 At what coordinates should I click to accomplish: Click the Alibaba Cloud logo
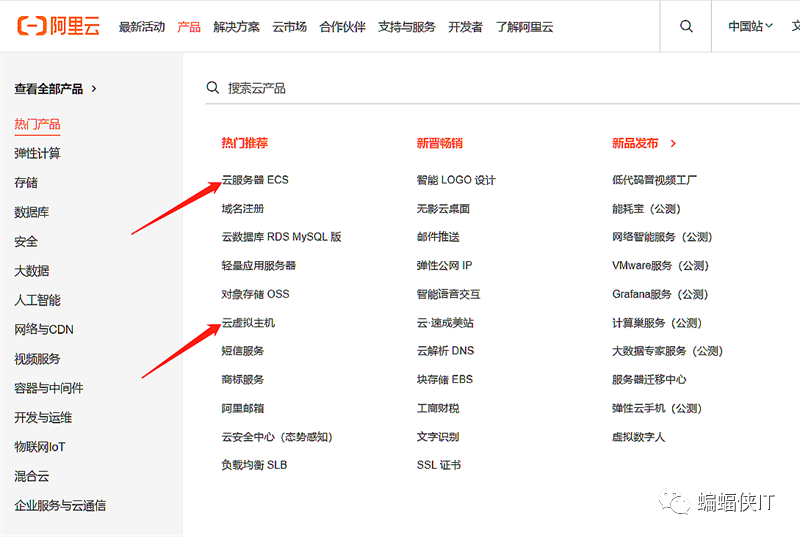click(x=58, y=26)
